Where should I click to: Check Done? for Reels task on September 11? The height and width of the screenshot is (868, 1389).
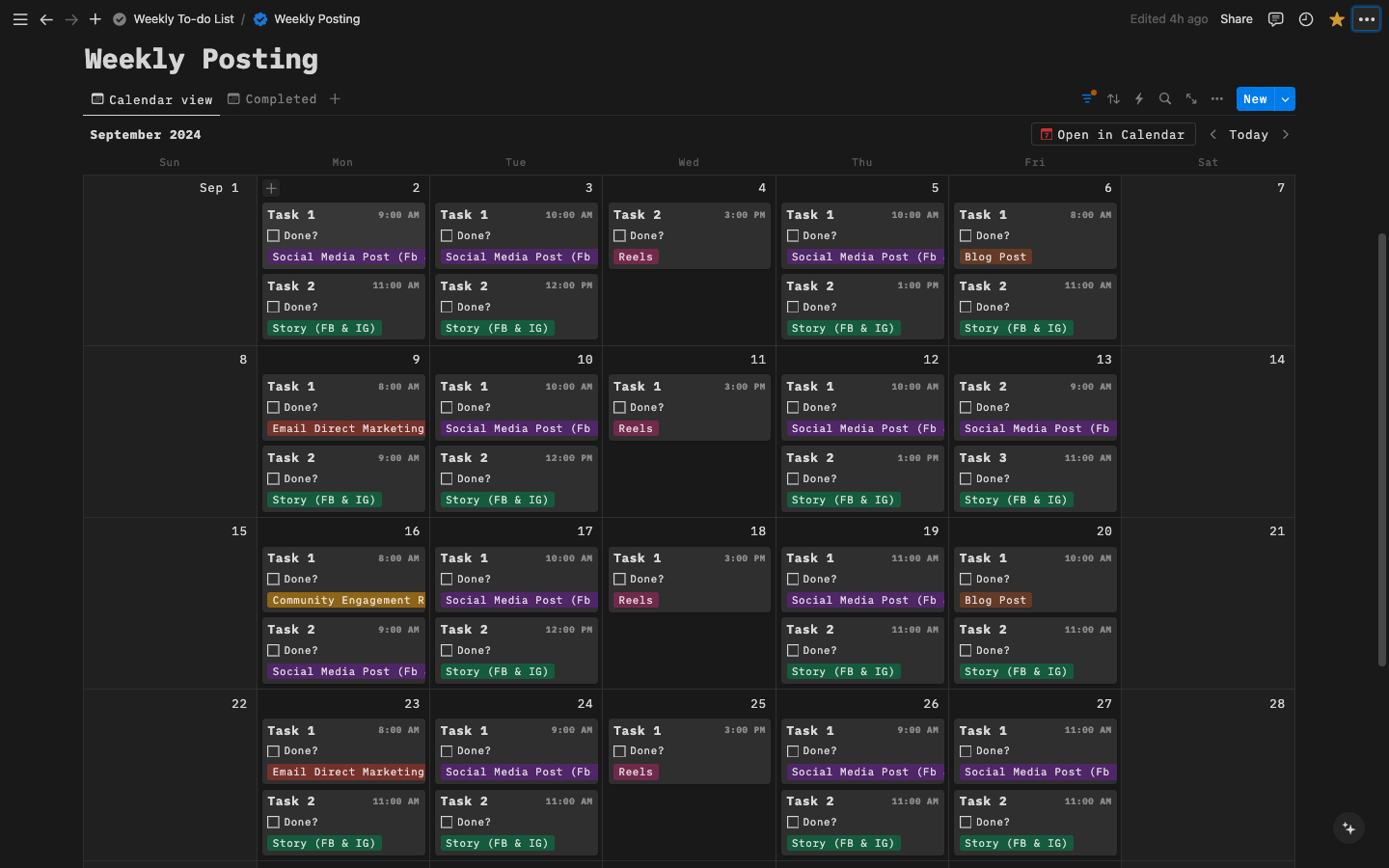click(620, 407)
